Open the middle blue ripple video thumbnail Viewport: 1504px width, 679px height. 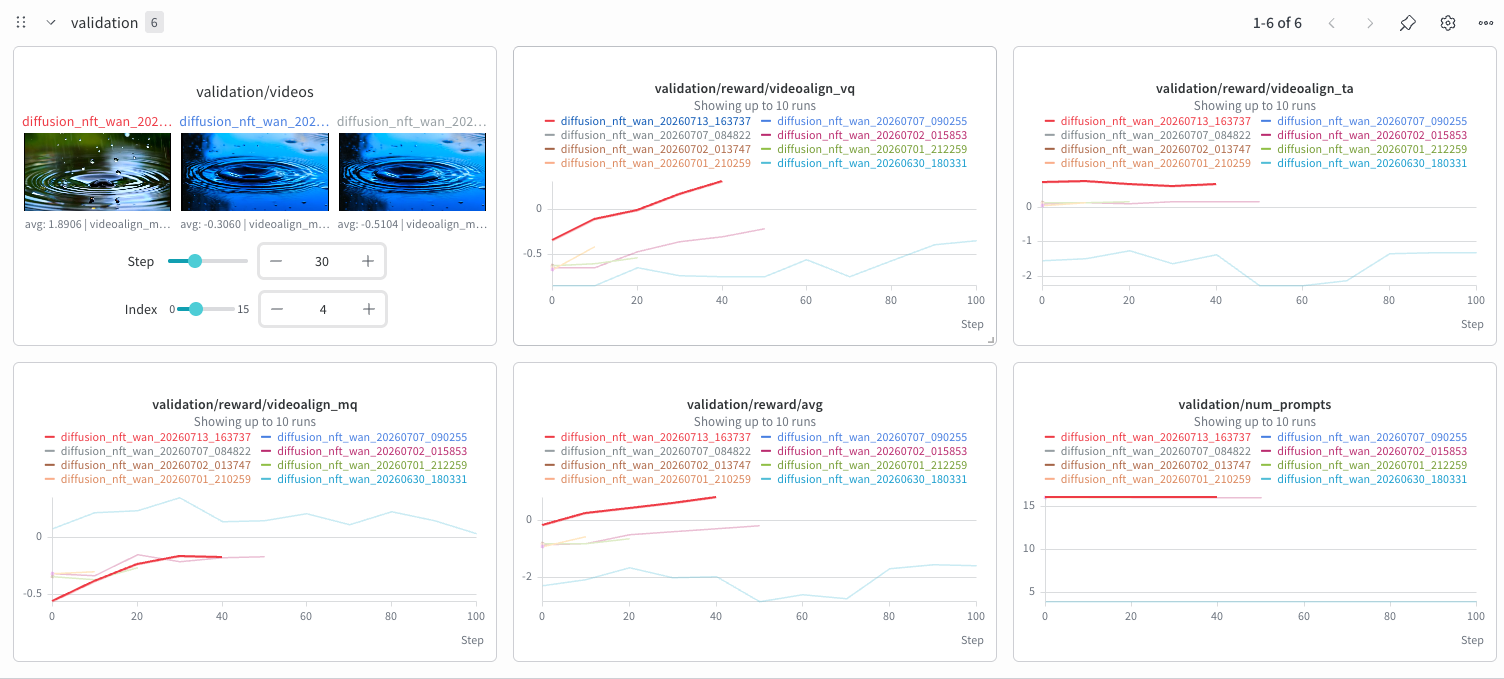click(x=254, y=172)
